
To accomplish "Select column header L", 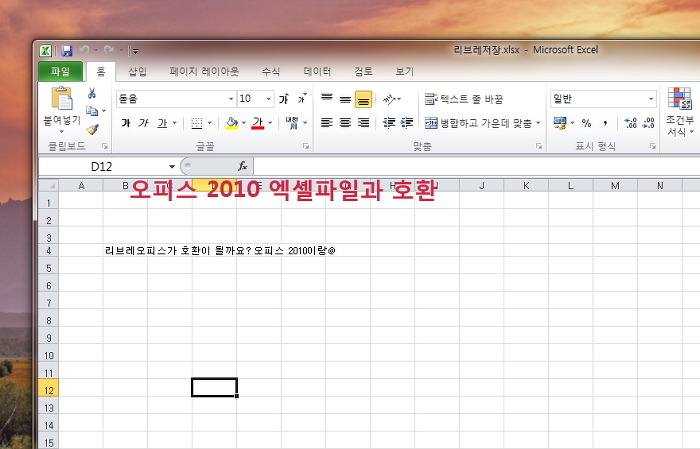I will click(x=571, y=185).
